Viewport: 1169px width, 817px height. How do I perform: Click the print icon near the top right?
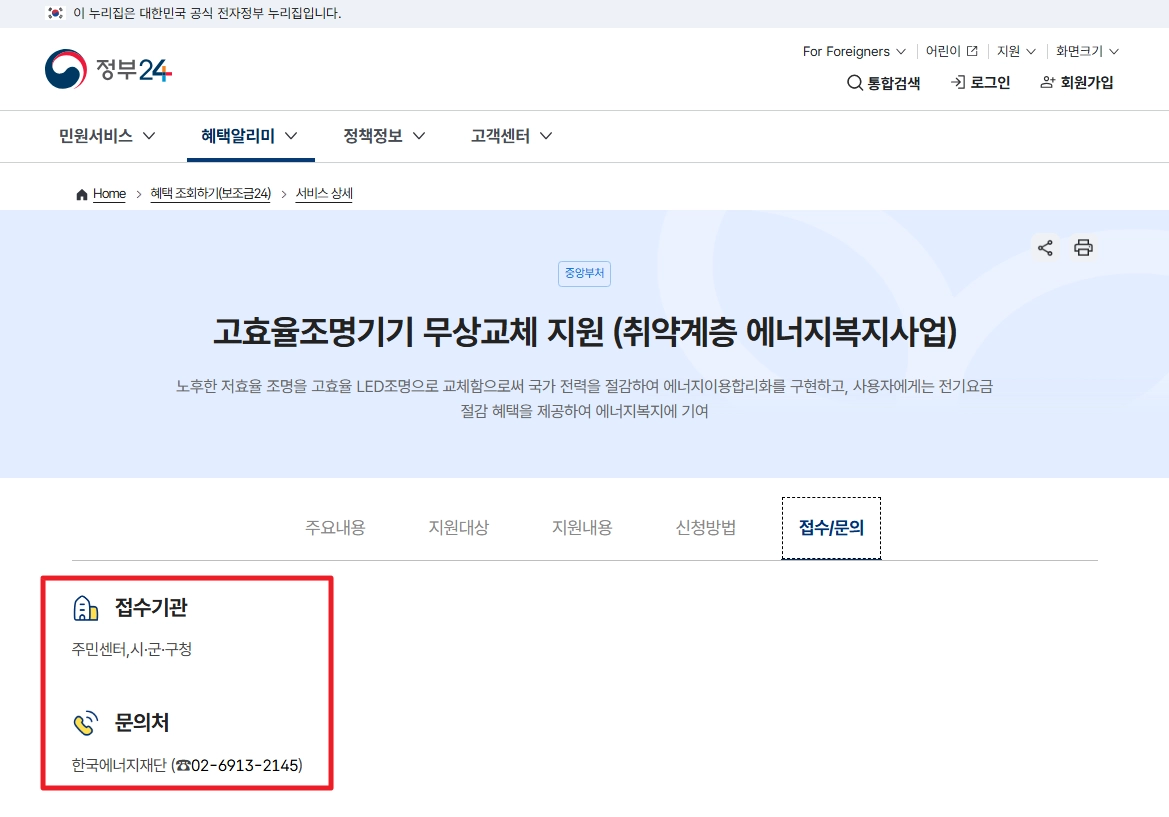click(x=1083, y=247)
